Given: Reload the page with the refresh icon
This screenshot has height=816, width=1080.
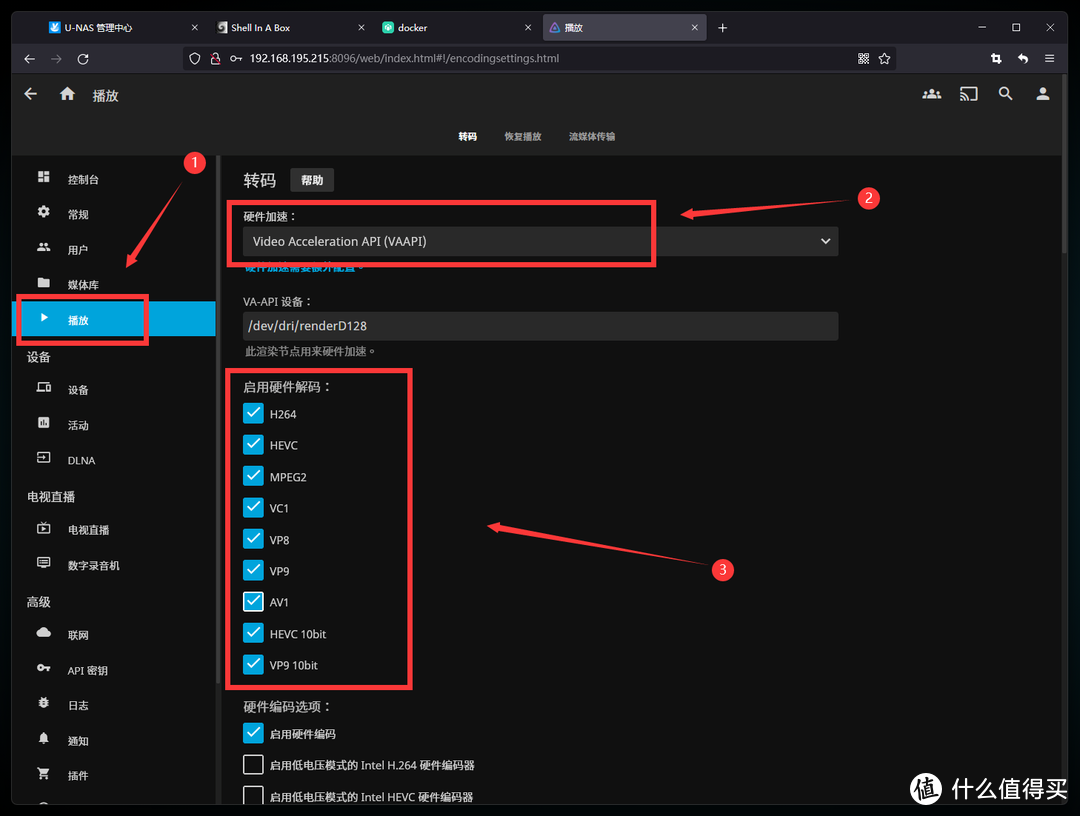Looking at the screenshot, I should click(83, 59).
